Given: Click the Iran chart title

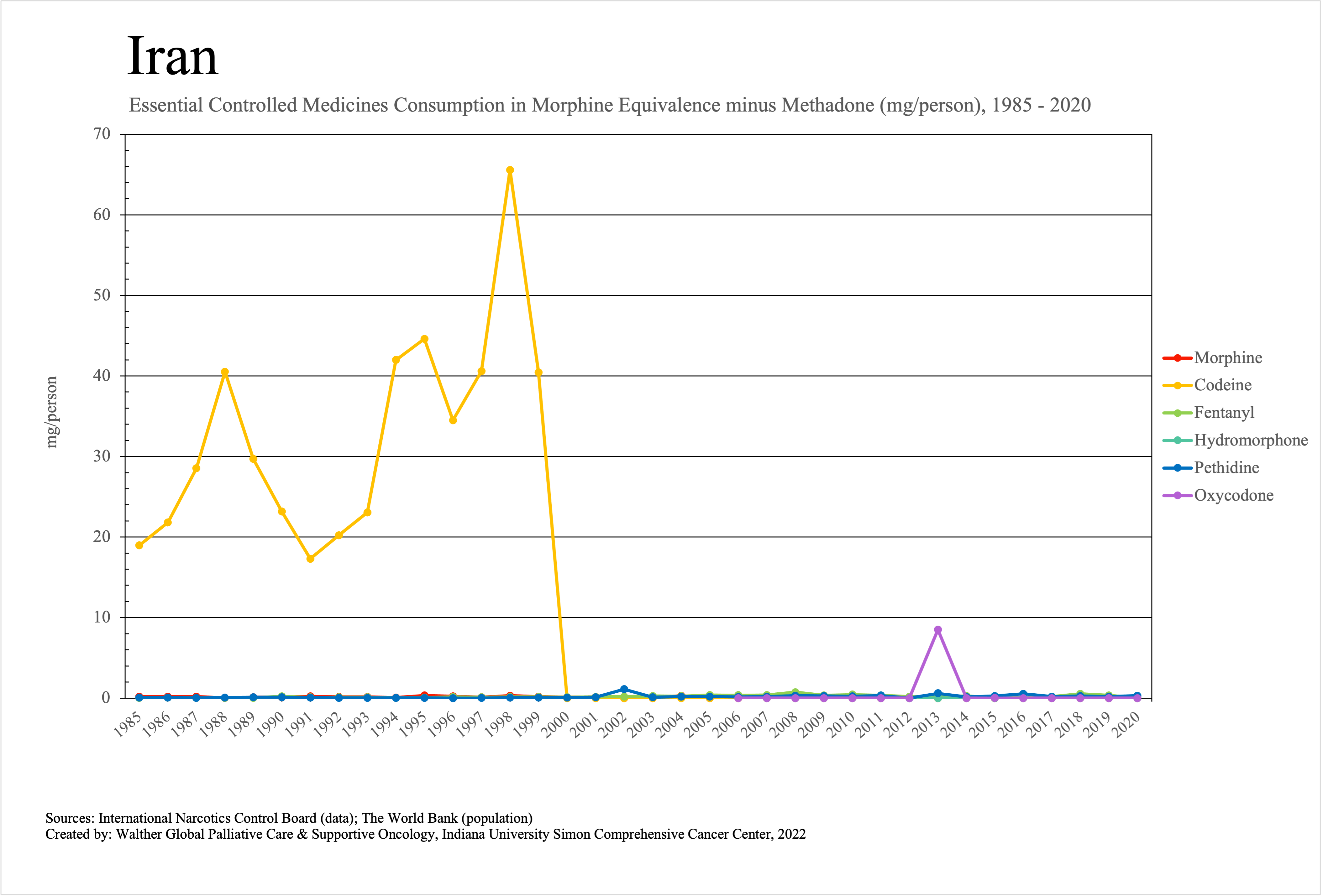Looking at the screenshot, I should [x=172, y=56].
